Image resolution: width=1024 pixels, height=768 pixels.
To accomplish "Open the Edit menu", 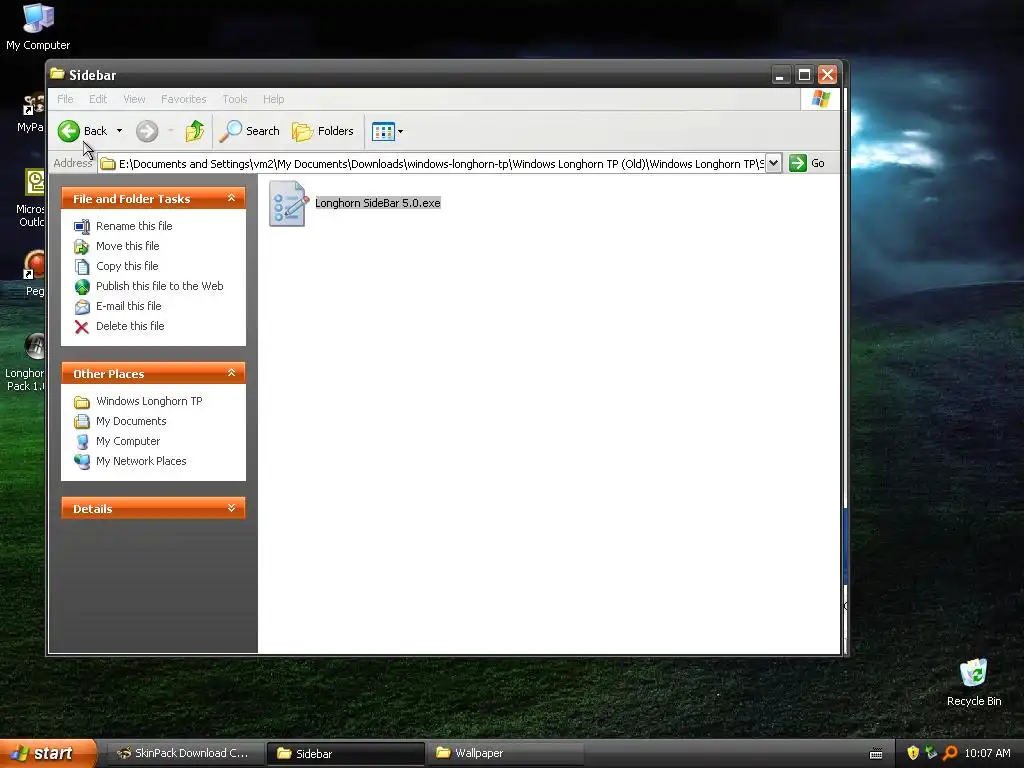I will pyautogui.click(x=98, y=99).
